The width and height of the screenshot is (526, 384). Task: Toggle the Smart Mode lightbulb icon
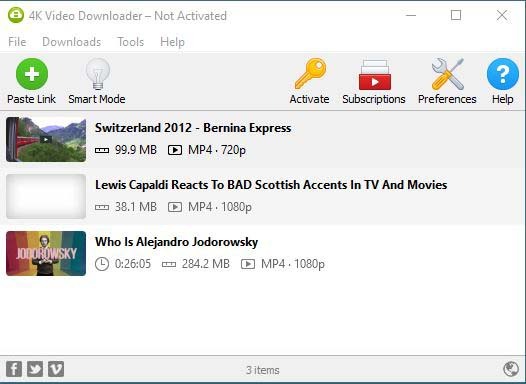coord(98,74)
